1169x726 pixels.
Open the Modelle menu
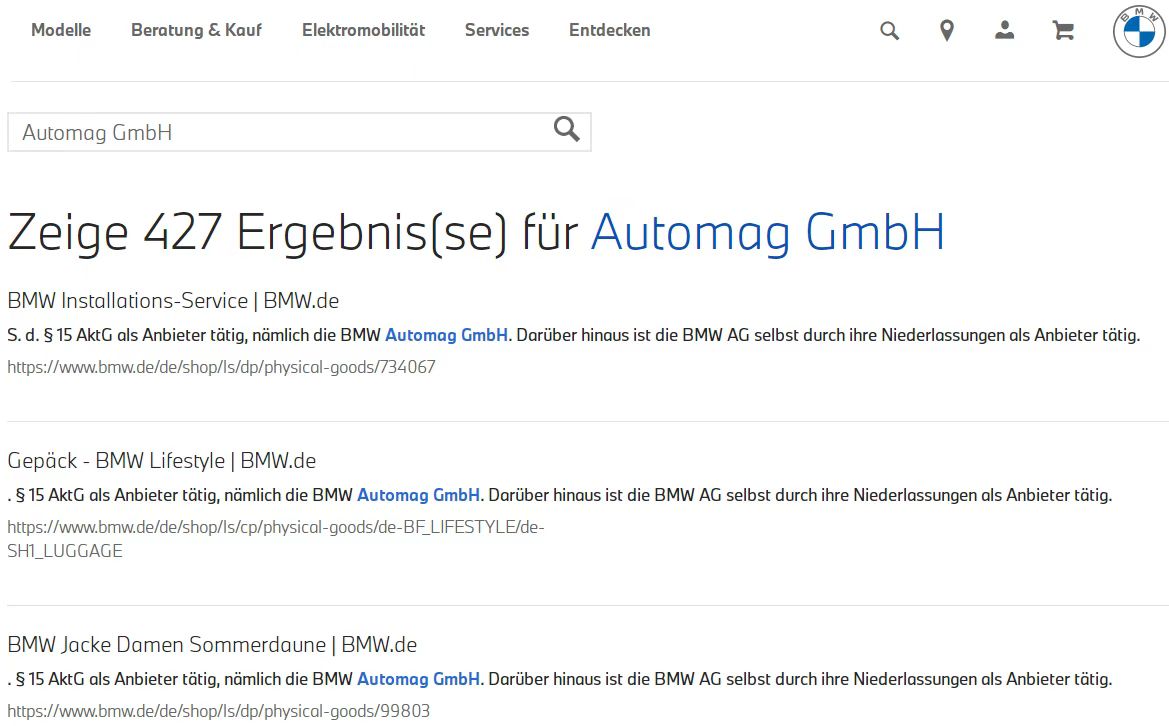(61, 30)
